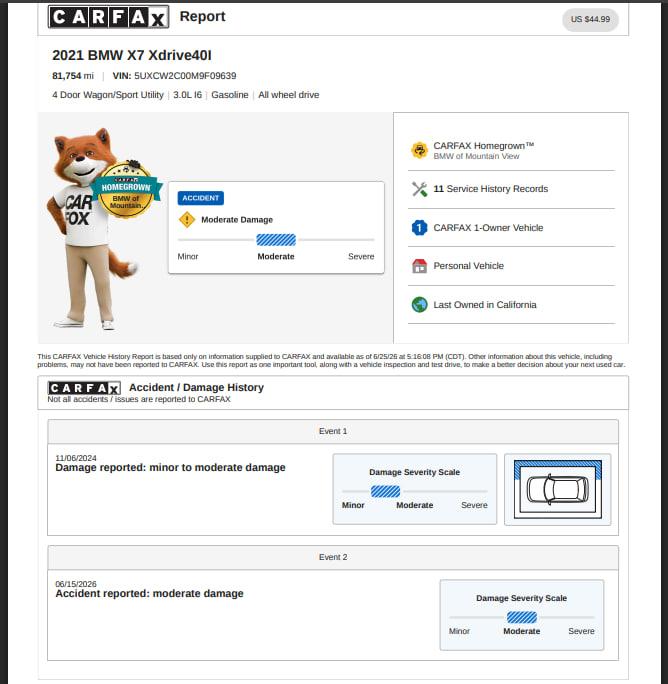Select the CARFAX Homegrown label

pos(483,146)
